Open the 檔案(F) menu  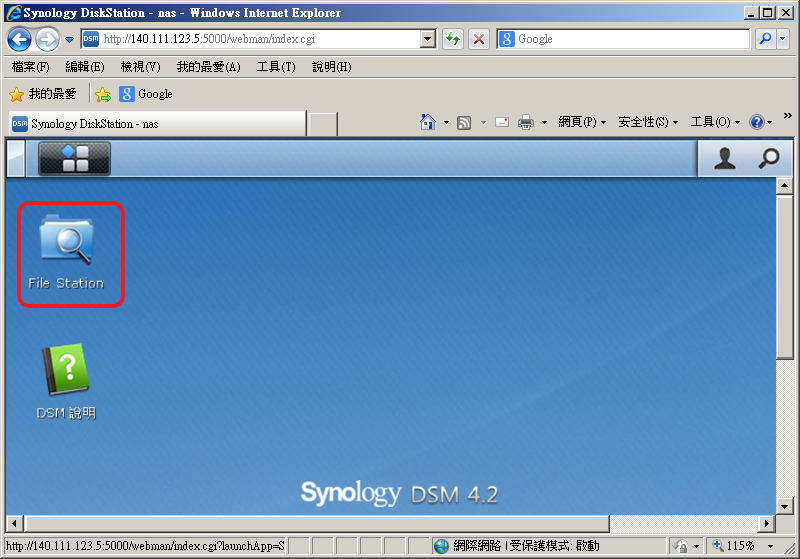31,67
